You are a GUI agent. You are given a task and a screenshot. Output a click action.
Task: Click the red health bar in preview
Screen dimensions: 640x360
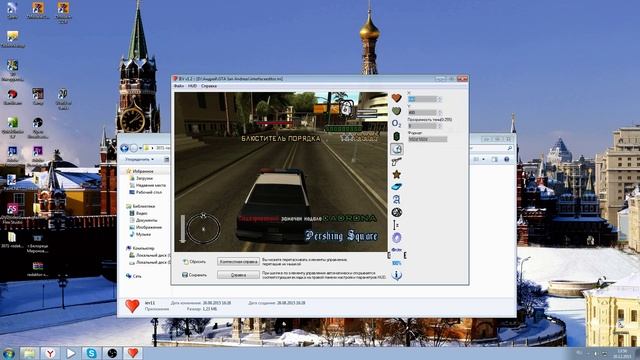coord(274,122)
